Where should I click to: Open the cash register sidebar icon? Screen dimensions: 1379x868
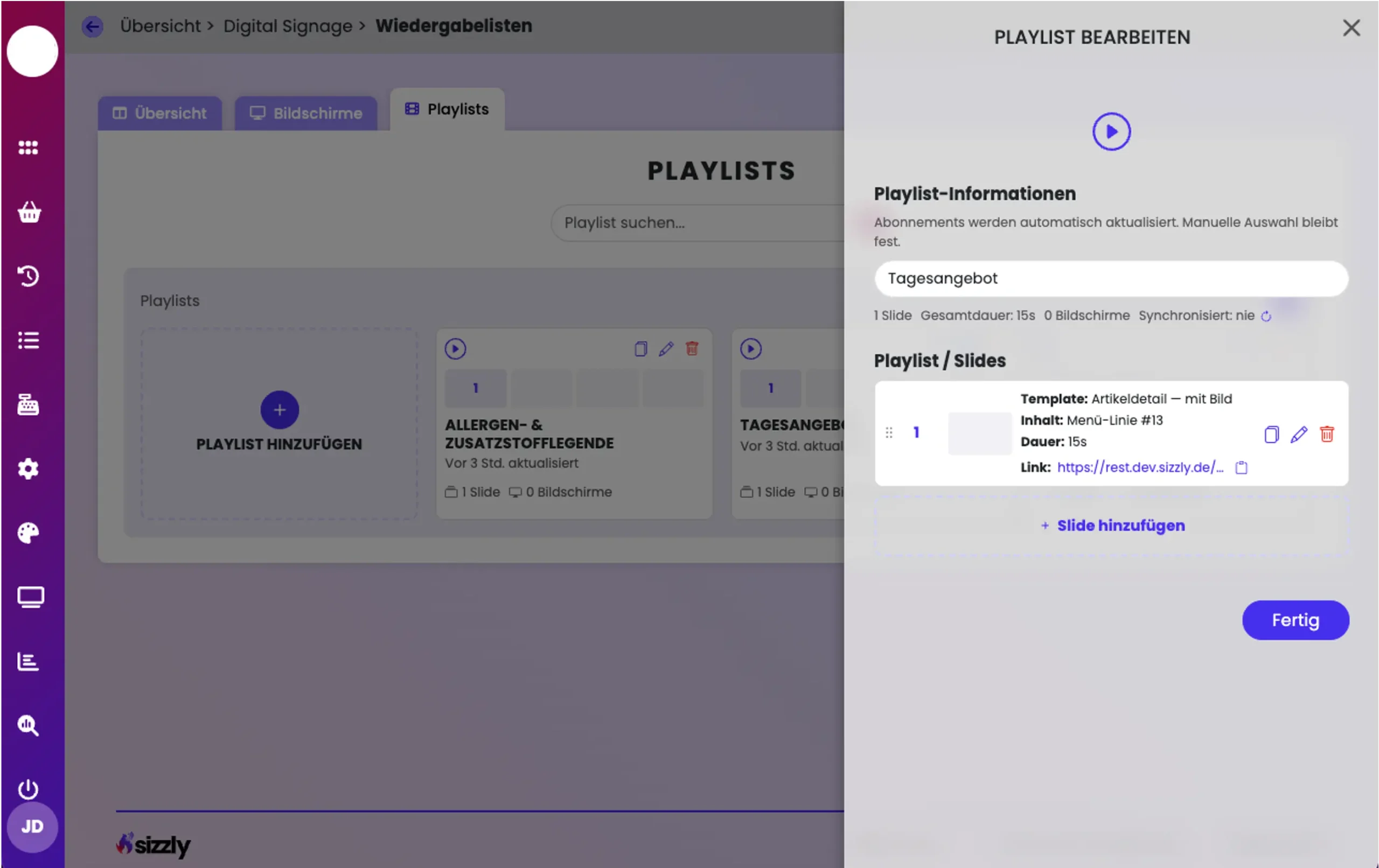click(x=28, y=404)
